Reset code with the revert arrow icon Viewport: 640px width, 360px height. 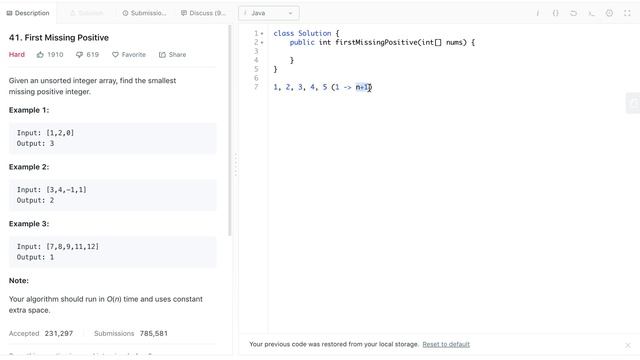point(573,13)
